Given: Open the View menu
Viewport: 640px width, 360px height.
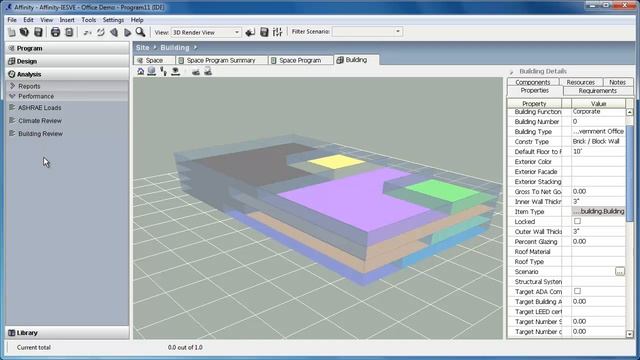Looking at the screenshot, I should pos(47,20).
